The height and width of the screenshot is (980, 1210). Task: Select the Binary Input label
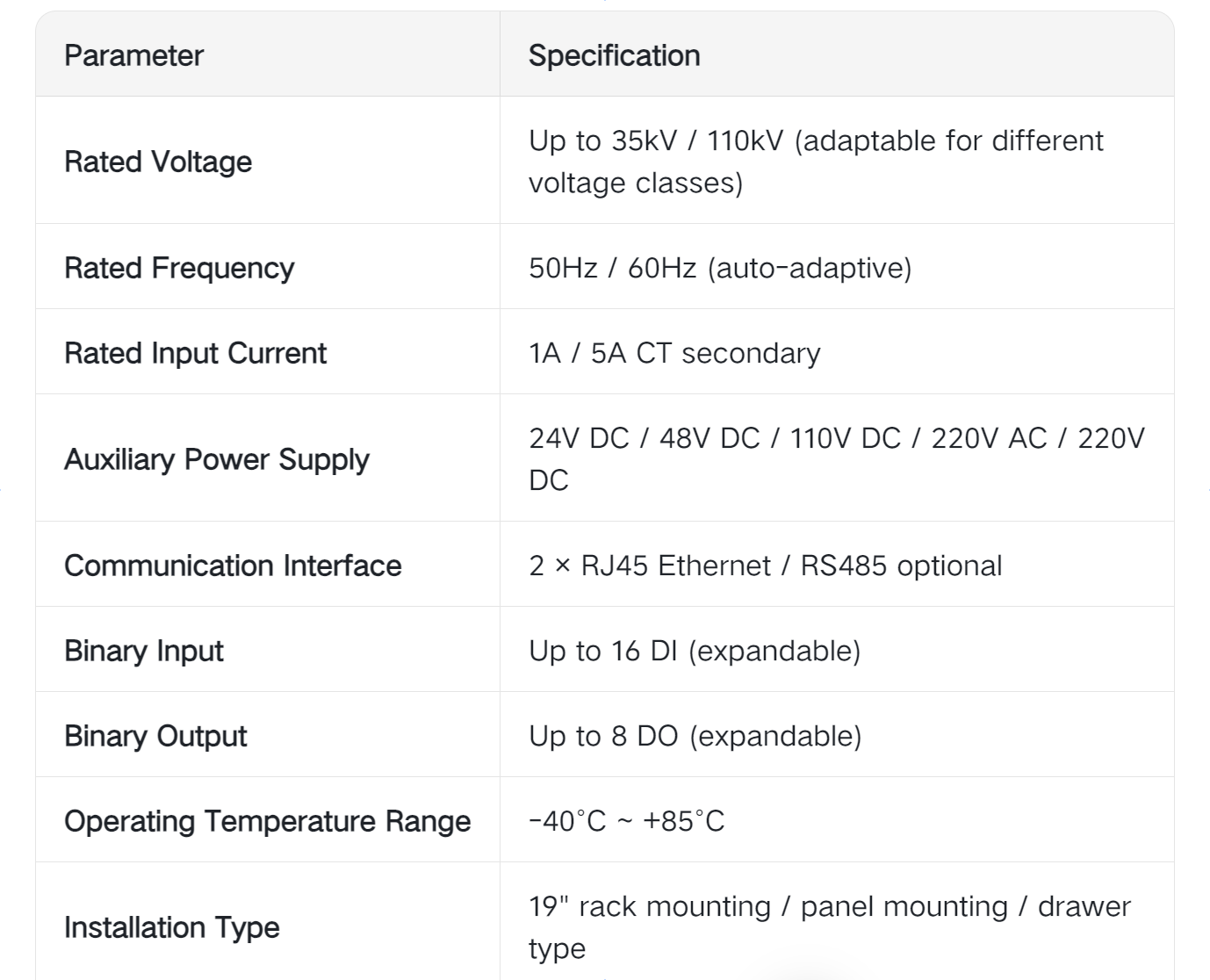pos(144,651)
